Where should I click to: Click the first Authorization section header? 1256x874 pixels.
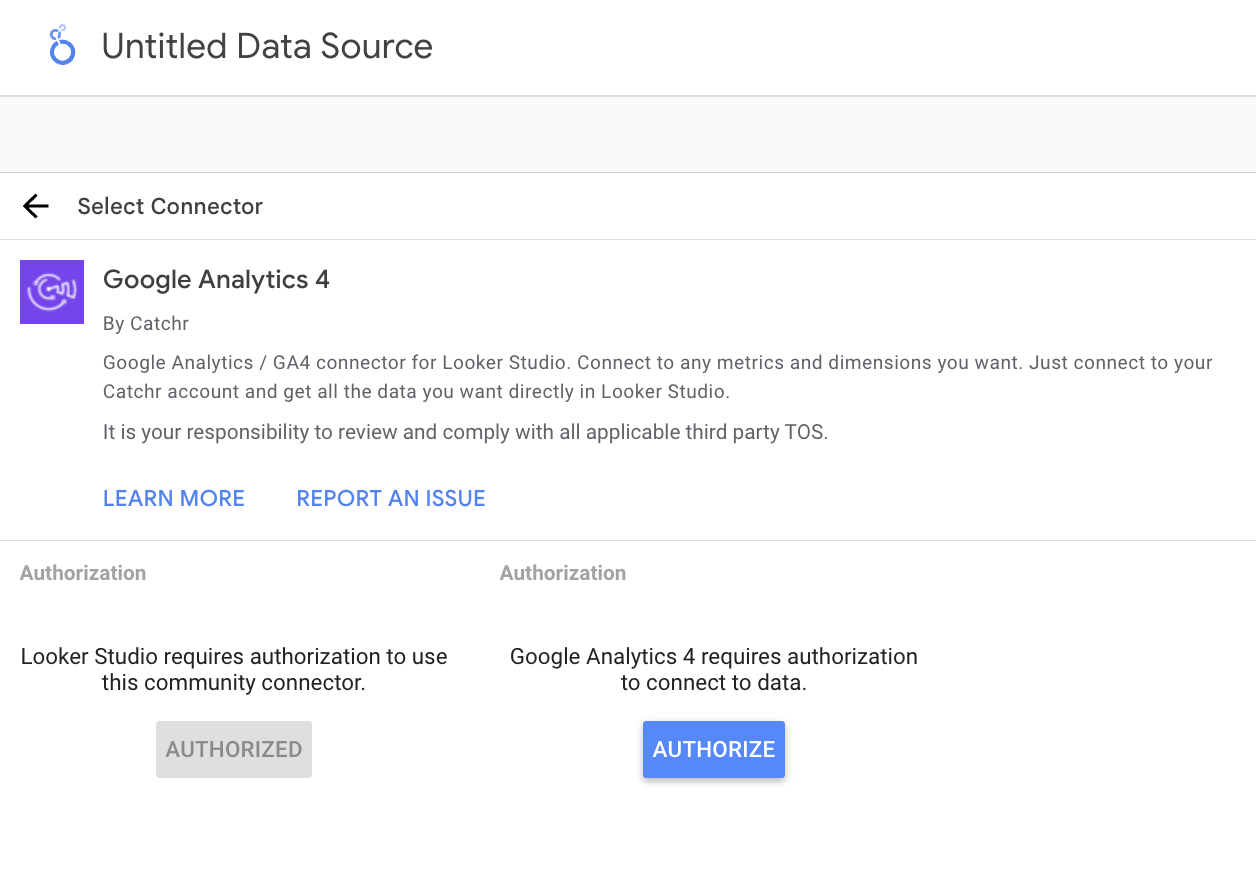point(83,573)
